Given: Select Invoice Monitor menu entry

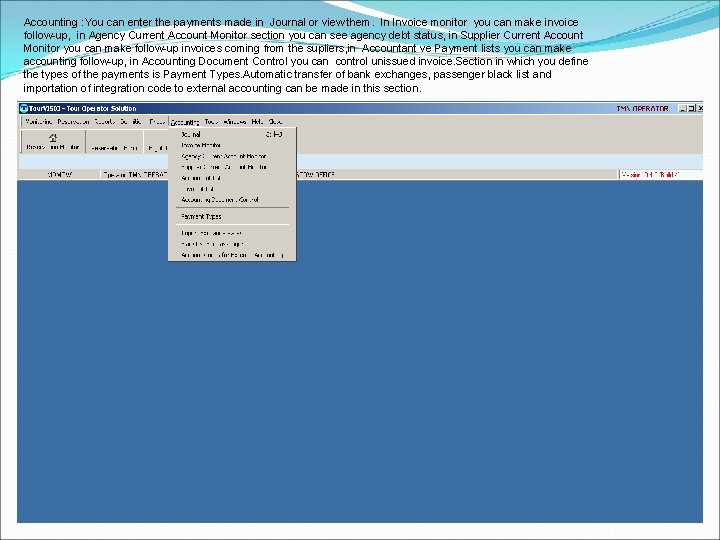Looking at the screenshot, I should click(x=232, y=145).
